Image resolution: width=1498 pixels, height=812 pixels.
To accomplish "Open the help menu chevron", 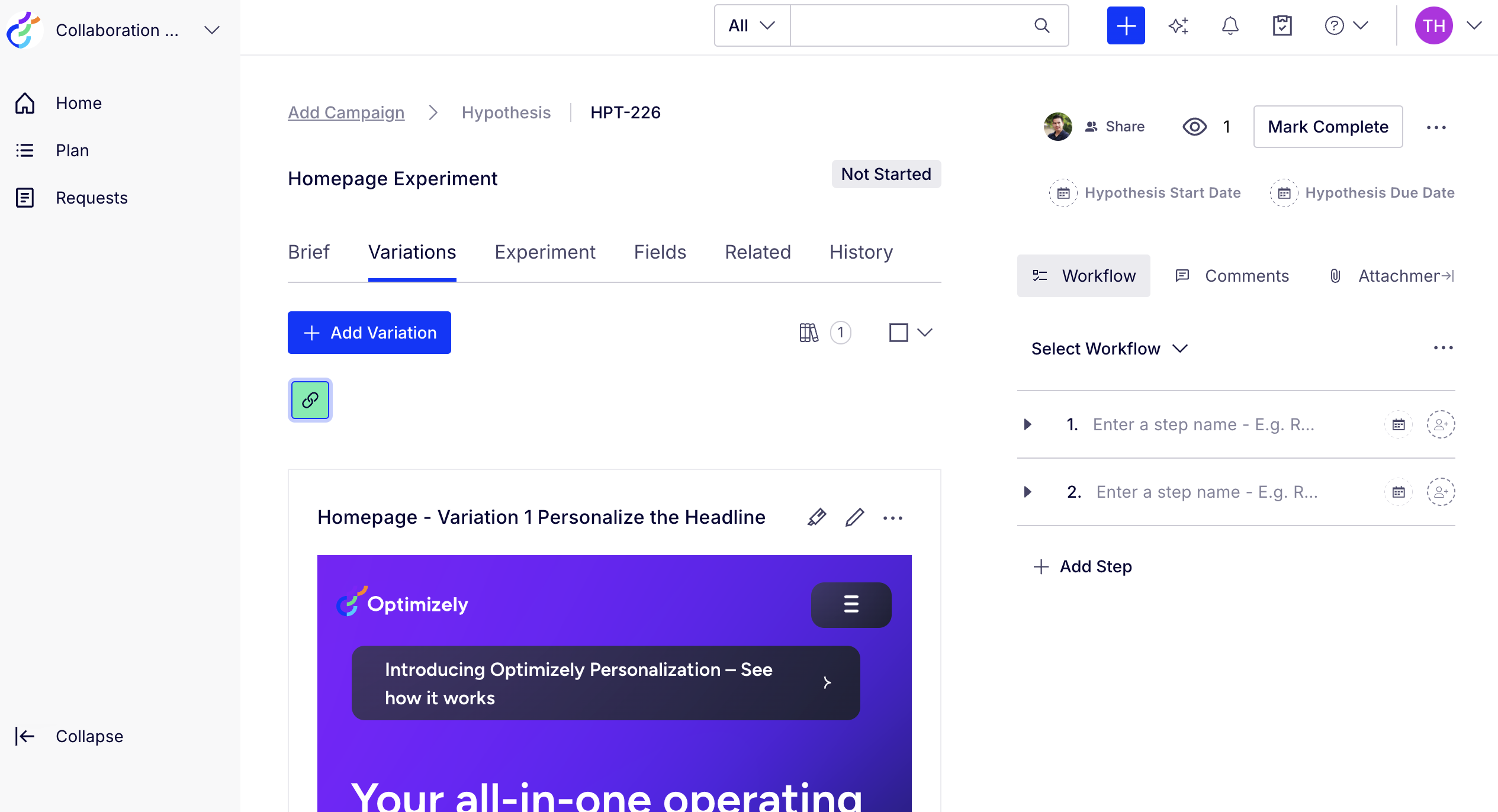I will pyautogui.click(x=1361, y=25).
